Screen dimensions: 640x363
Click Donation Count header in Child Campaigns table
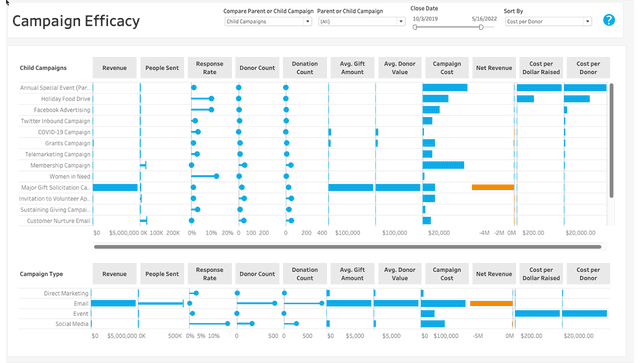click(304, 68)
